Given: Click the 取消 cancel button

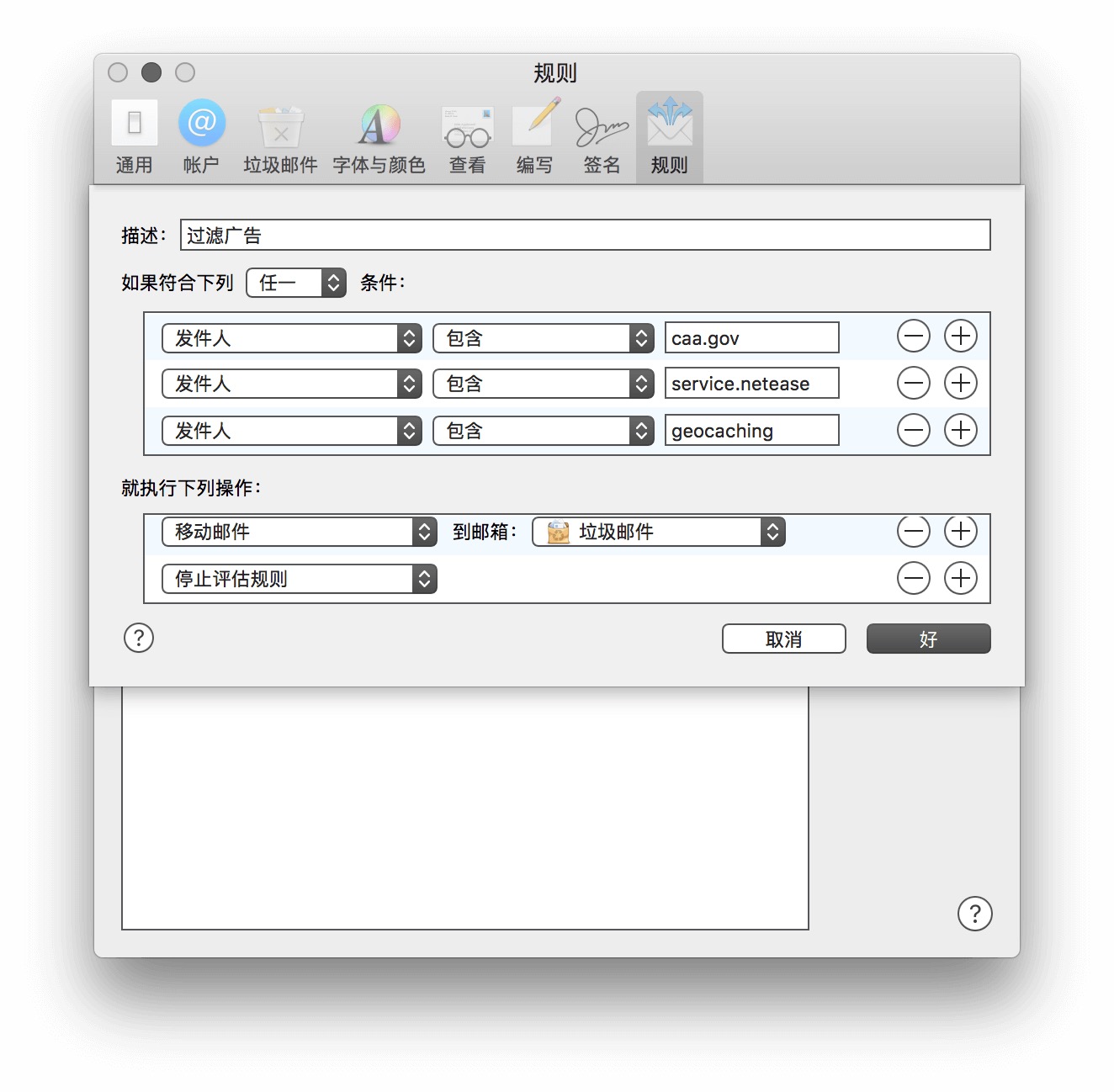Looking at the screenshot, I should coord(784,639).
